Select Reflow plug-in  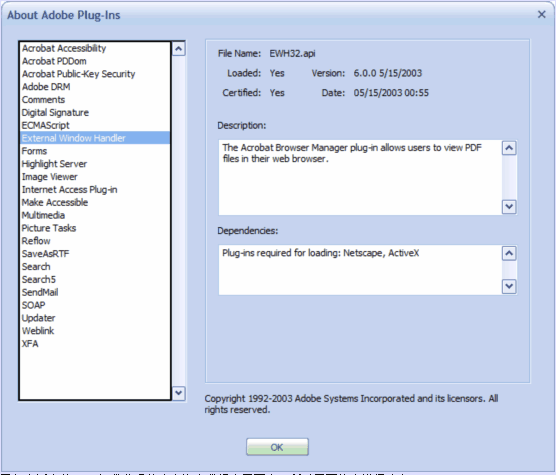tap(95, 241)
